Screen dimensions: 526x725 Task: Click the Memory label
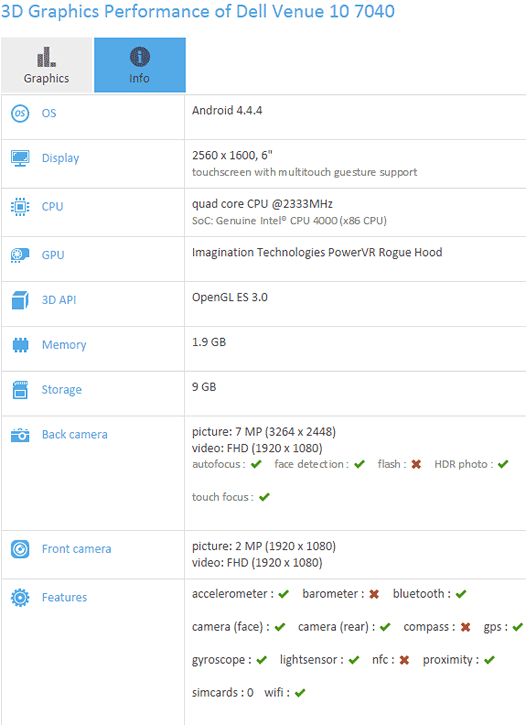click(64, 345)
